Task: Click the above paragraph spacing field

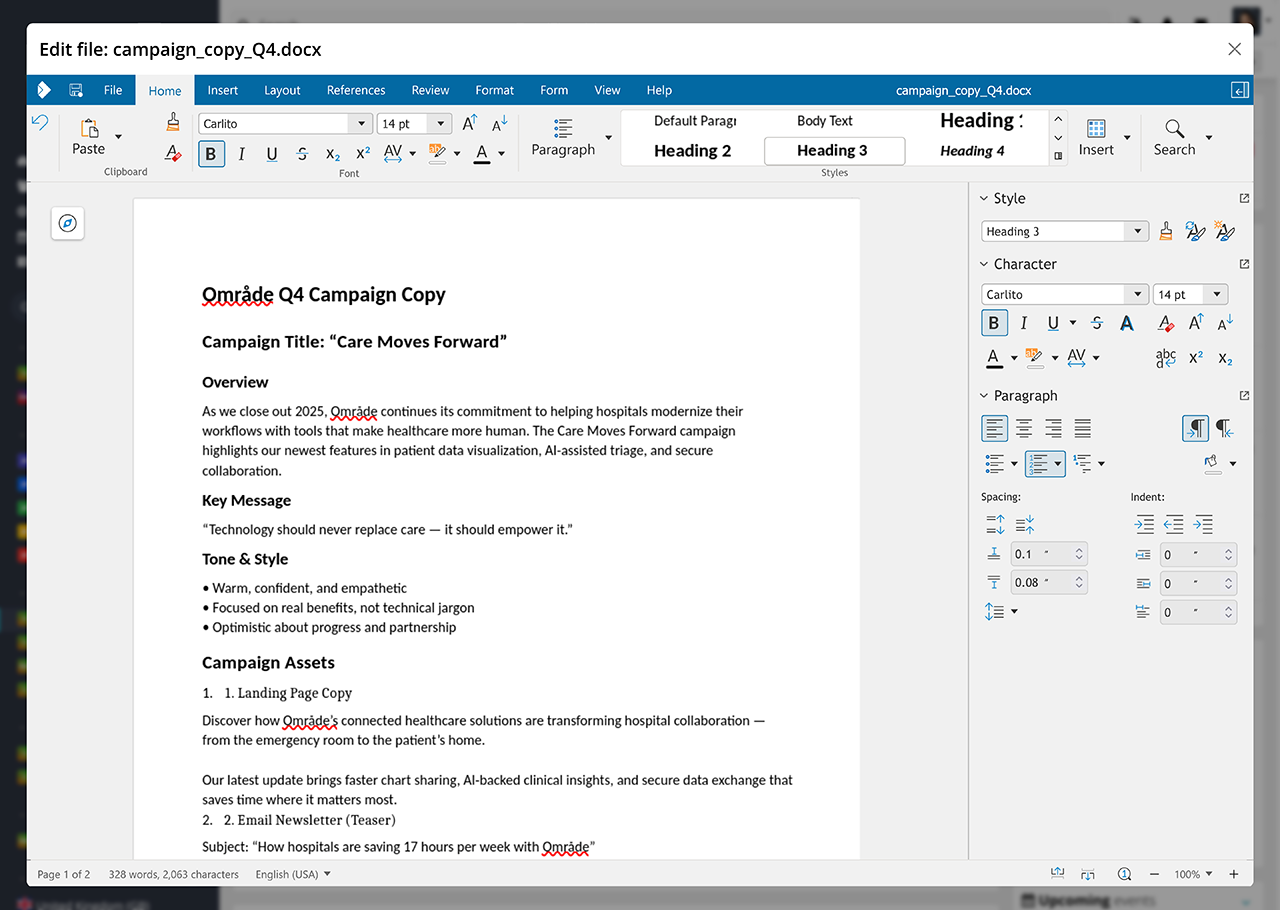Action: 1047,554
